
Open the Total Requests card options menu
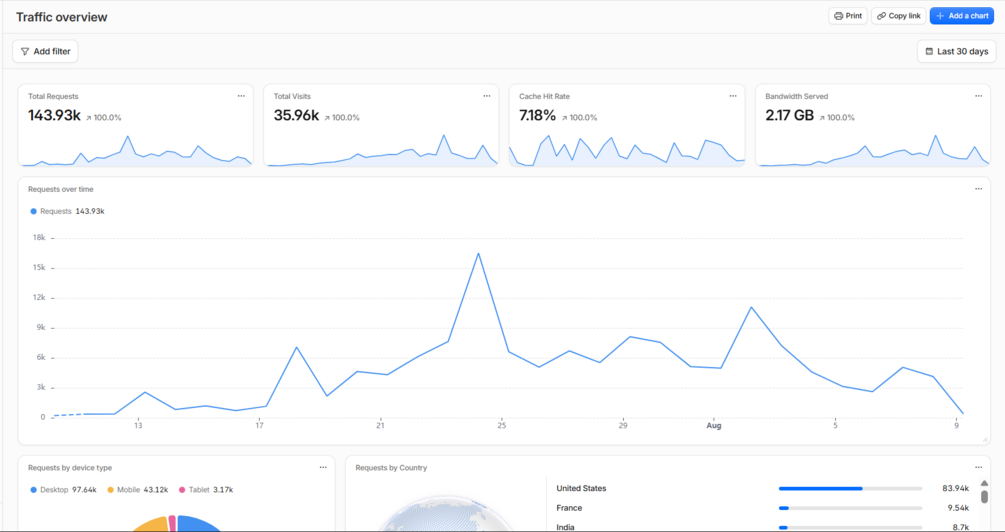(241, 96)
